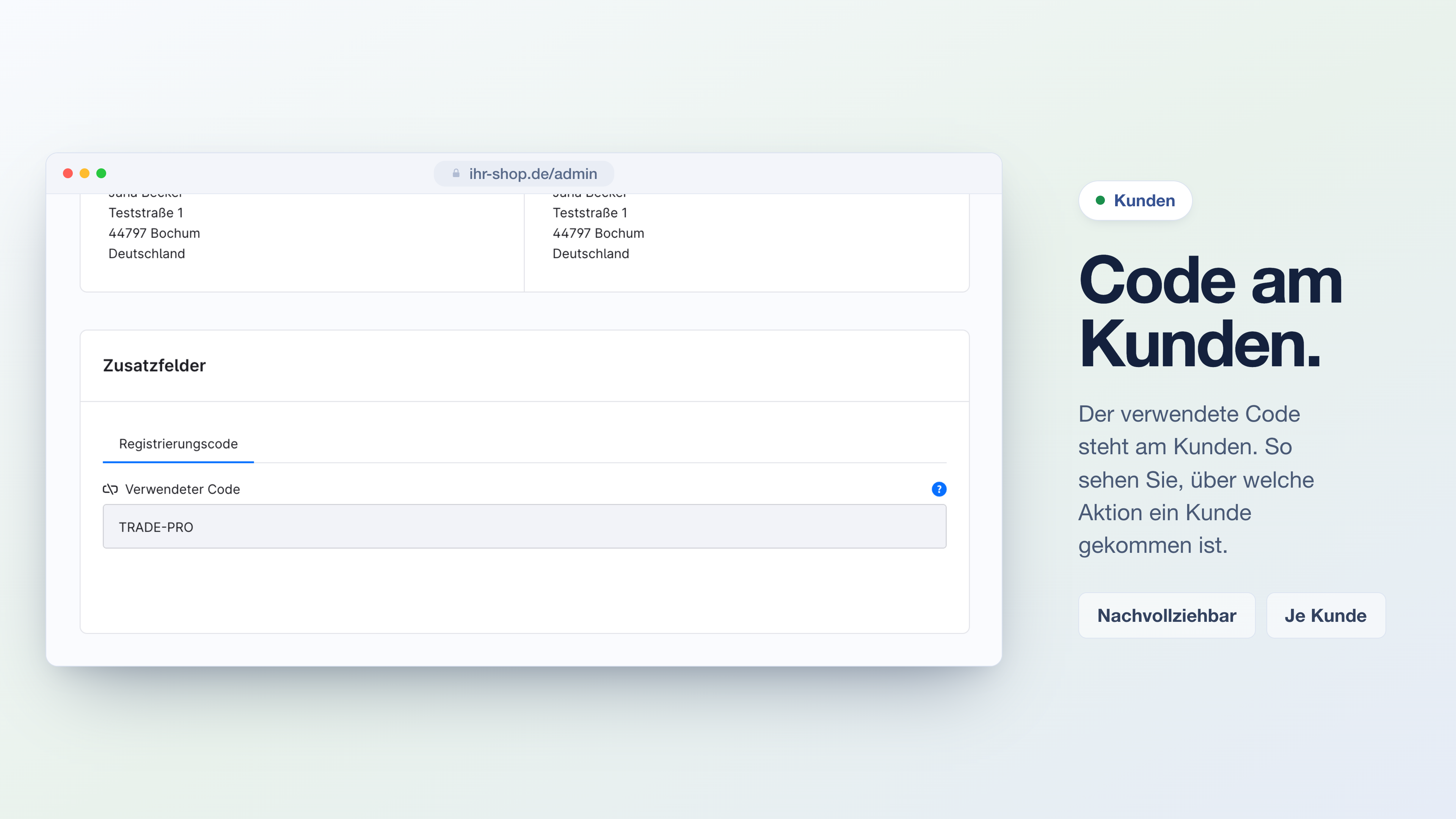
Task: Click the inheritance link icon next to Verwendeter Code
Action: point(110,489)
